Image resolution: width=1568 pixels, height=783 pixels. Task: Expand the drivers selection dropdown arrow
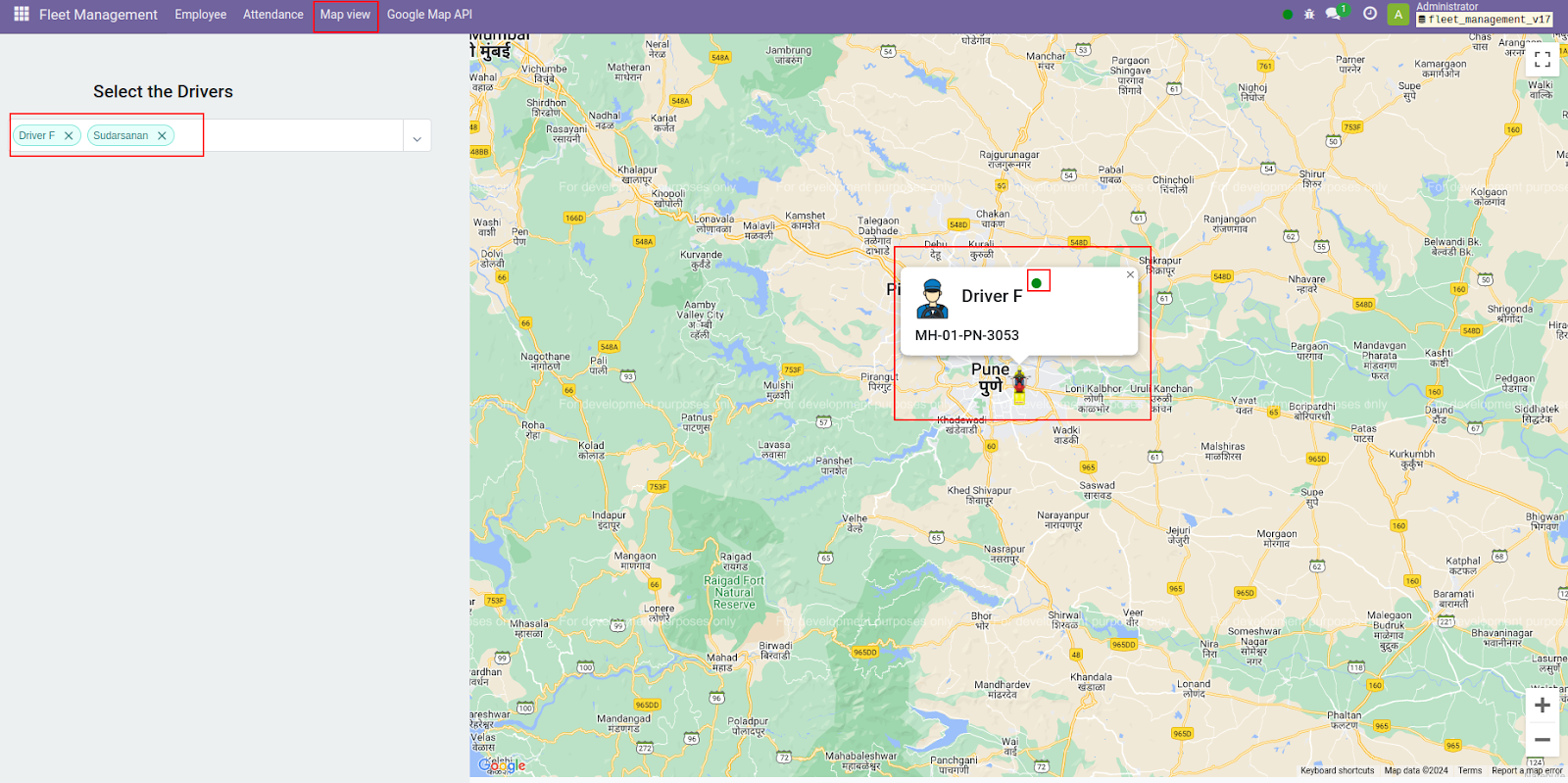click(x=416, y=139)
